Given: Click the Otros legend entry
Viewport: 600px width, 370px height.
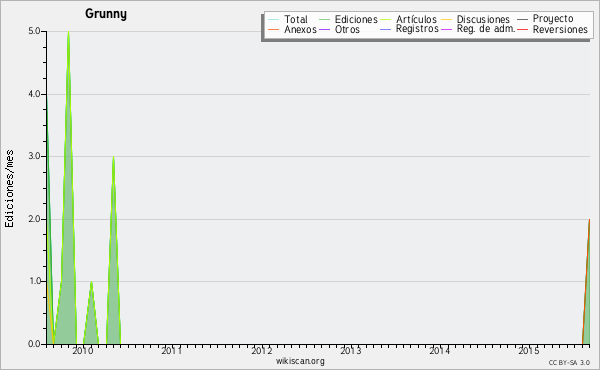Looking at the screenshot, I should (x=339, y=29).
